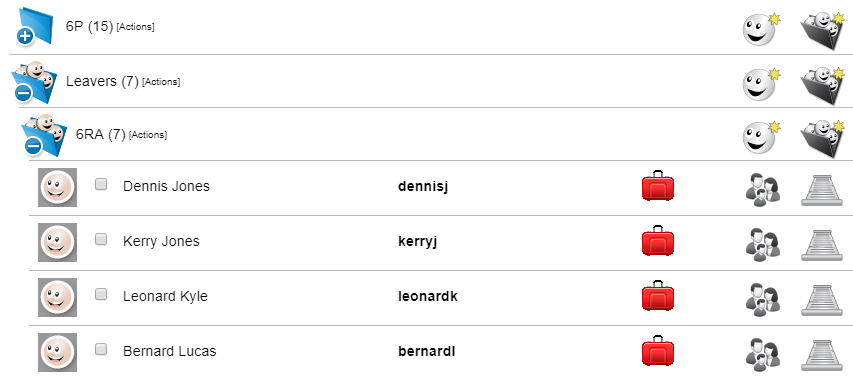Click Kerry Jones's avatar thumbnail
Viewport: 853px width, 379px height.
pyautogui.click(x=57, y=243)
